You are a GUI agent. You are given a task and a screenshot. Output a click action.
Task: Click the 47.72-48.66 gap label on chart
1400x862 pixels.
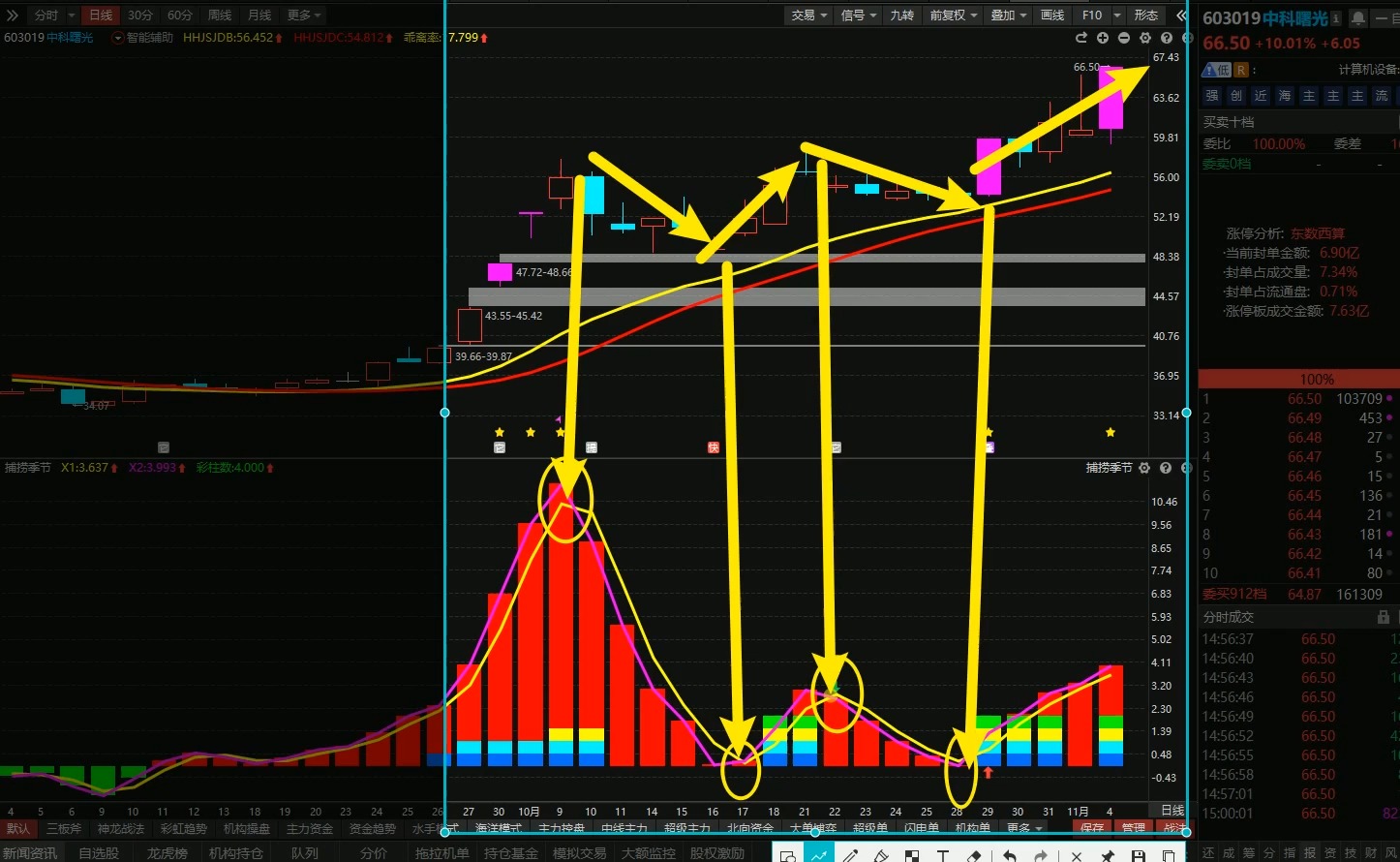tap(544, 272)
